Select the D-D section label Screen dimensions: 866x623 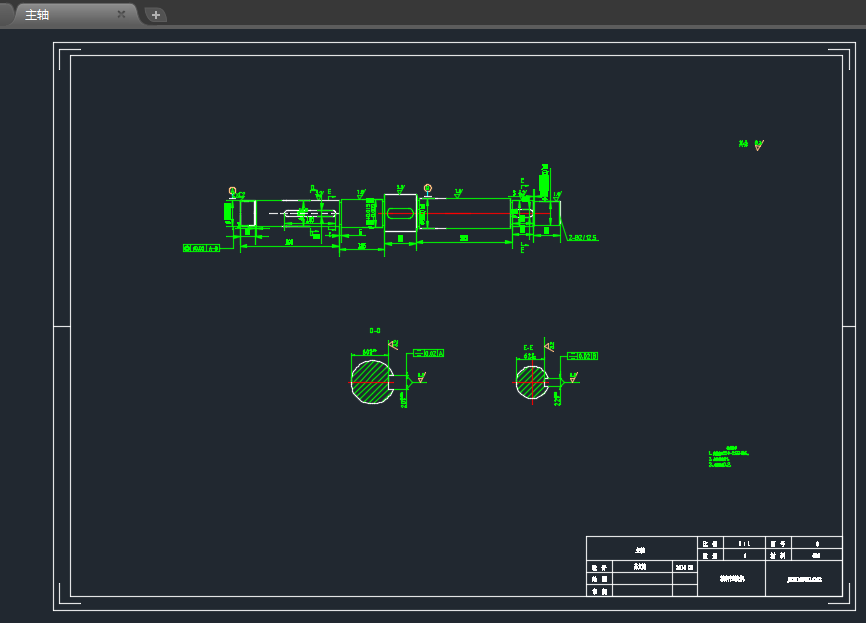pyautogui.click(x=375, y=330)
